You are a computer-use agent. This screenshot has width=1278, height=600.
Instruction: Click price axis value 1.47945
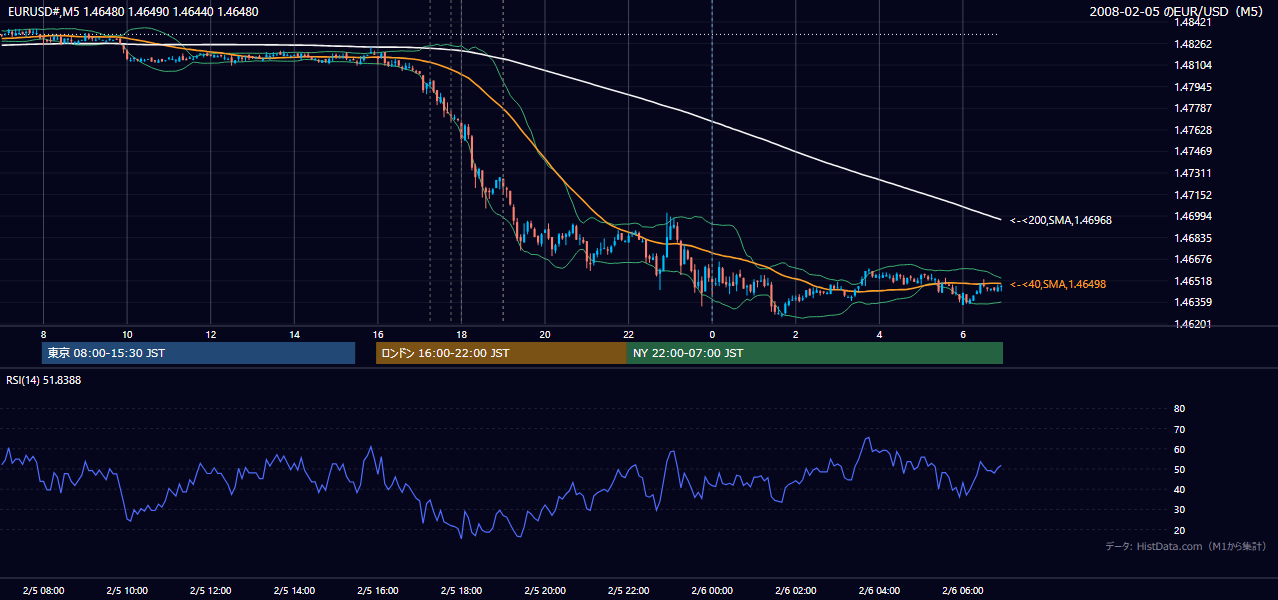click(1193, 87)
